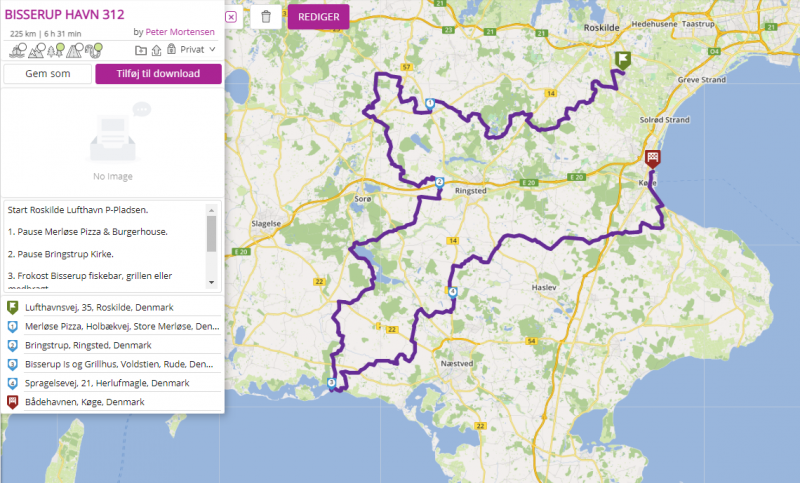Click the route title 'BISSERUP HAVN 312'
This screenshot has width=800, height=483.
point(64,14)
